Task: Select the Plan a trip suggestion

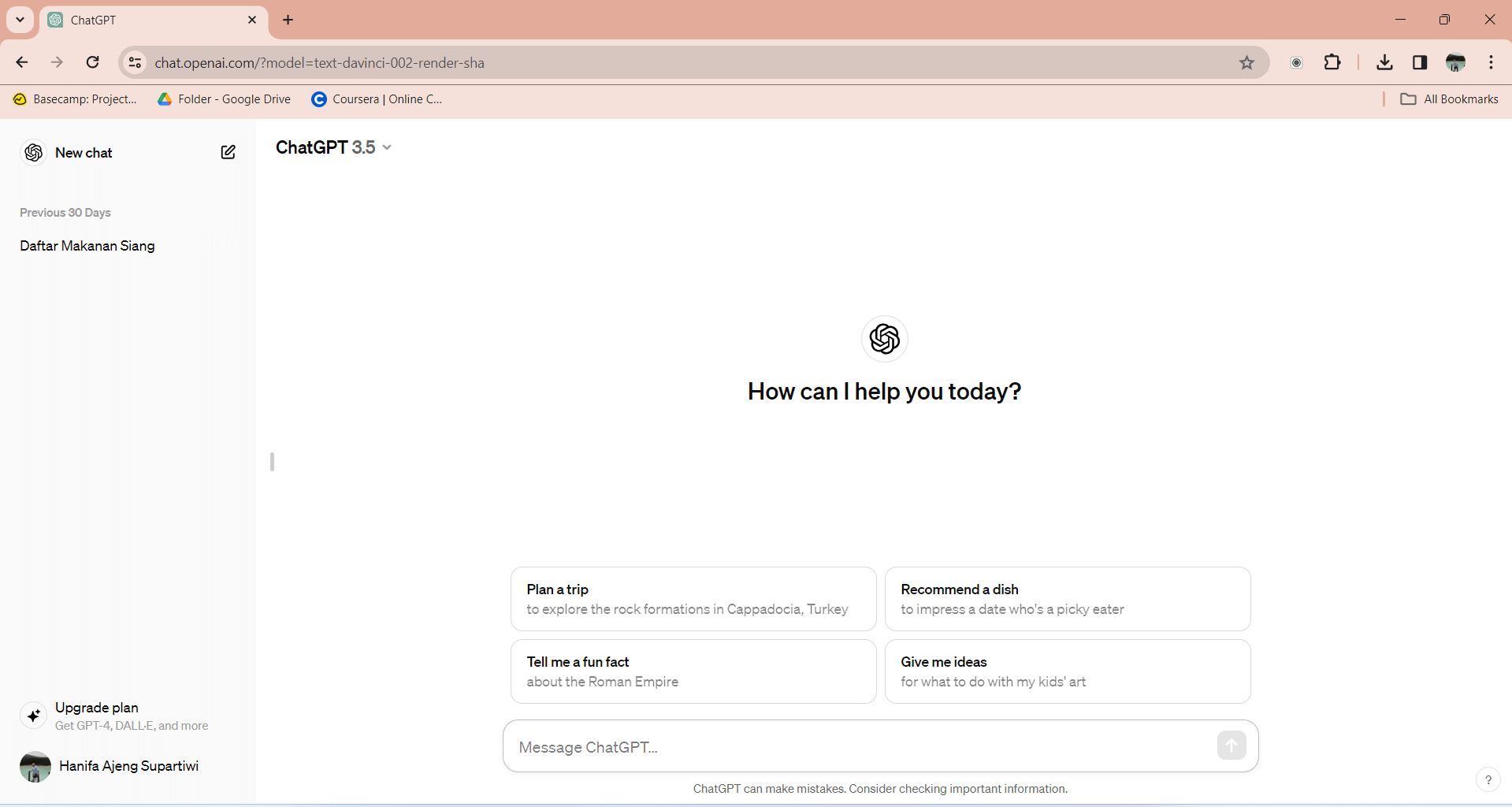Action: point(693,599)
